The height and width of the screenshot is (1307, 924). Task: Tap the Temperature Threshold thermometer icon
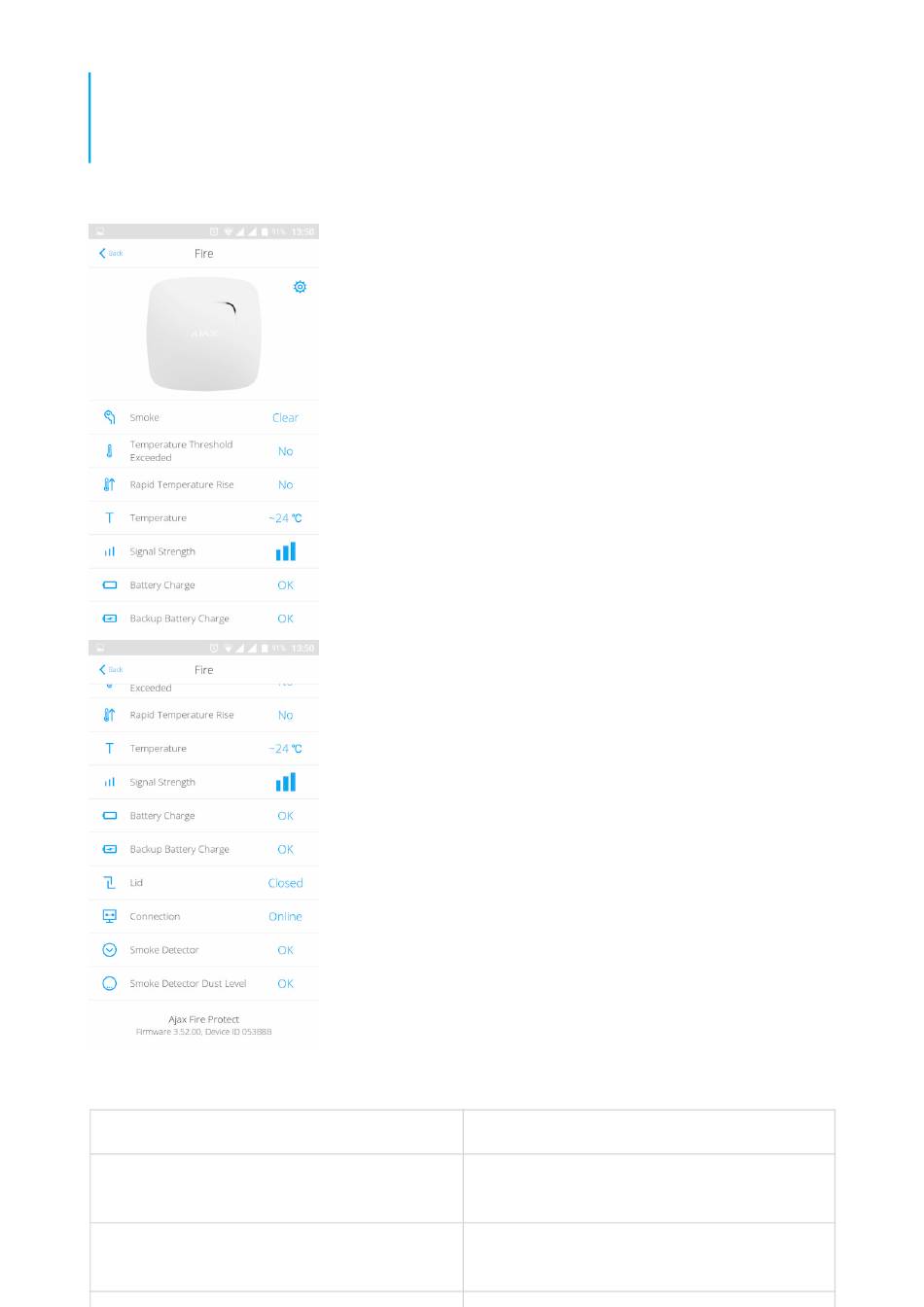pyautogui.click(x=109, y=451)
